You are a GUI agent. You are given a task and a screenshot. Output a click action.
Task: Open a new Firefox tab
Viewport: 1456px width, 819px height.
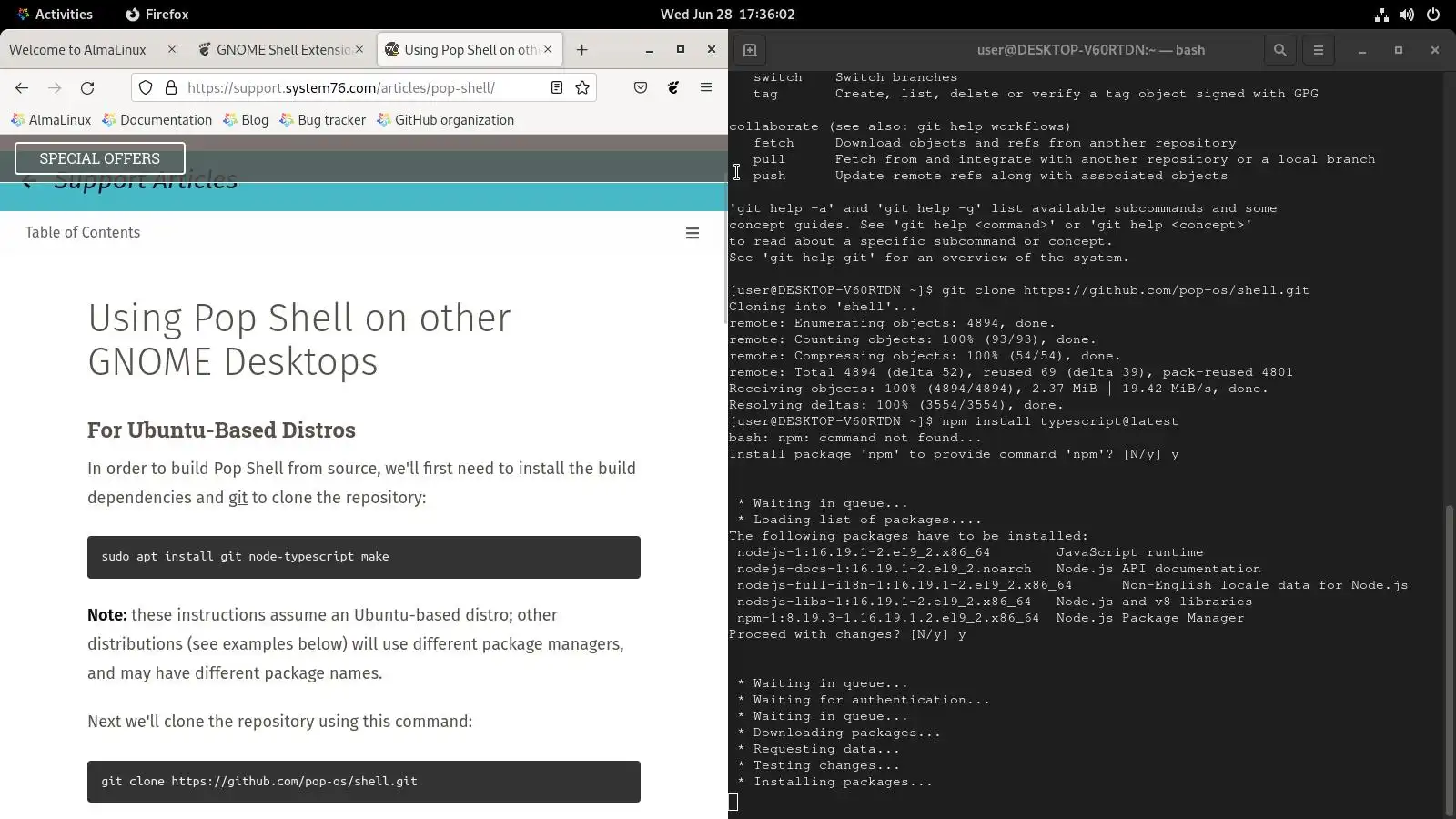click(x=582, y=50)
